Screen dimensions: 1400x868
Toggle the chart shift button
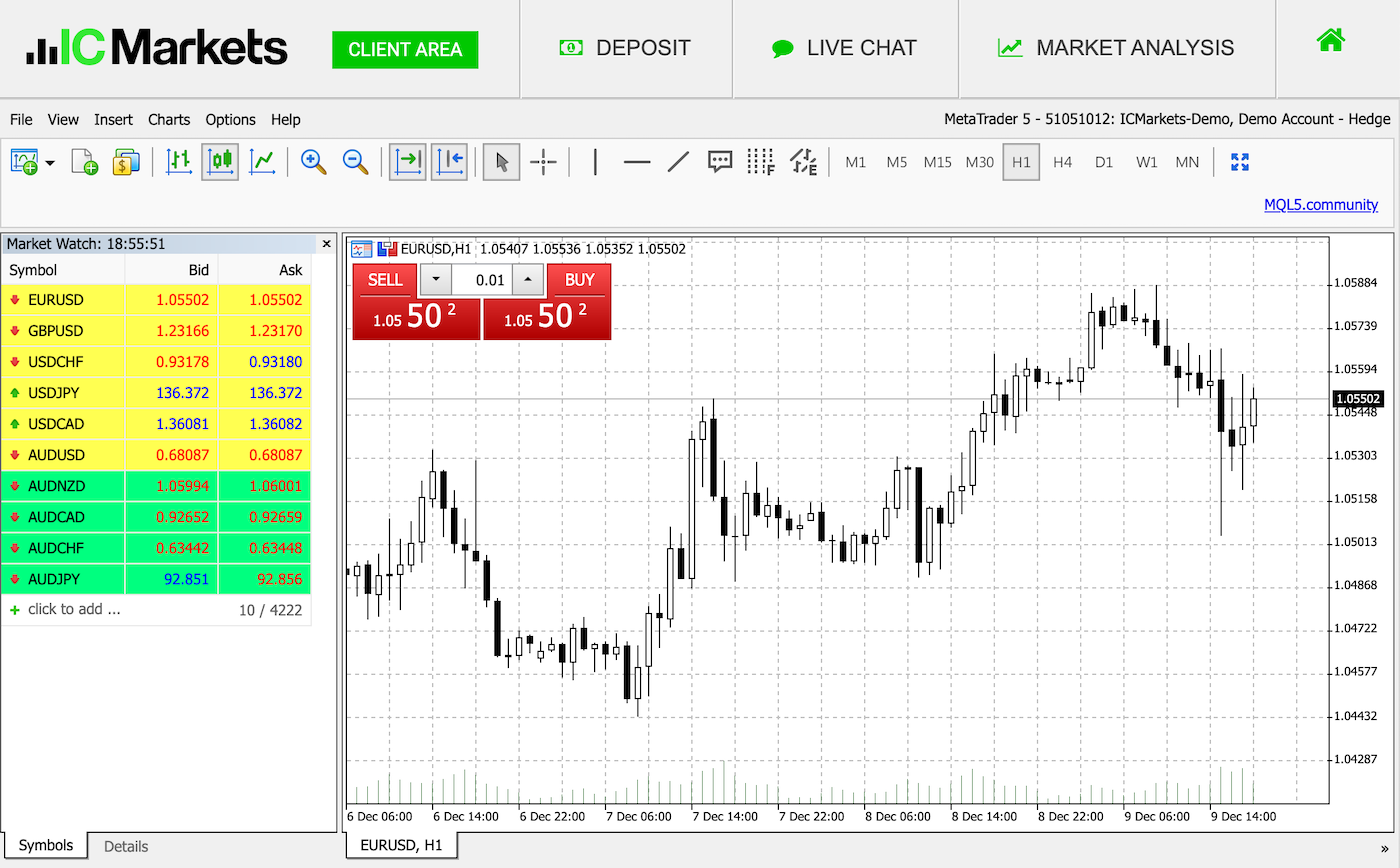click(x=449, y=162)
